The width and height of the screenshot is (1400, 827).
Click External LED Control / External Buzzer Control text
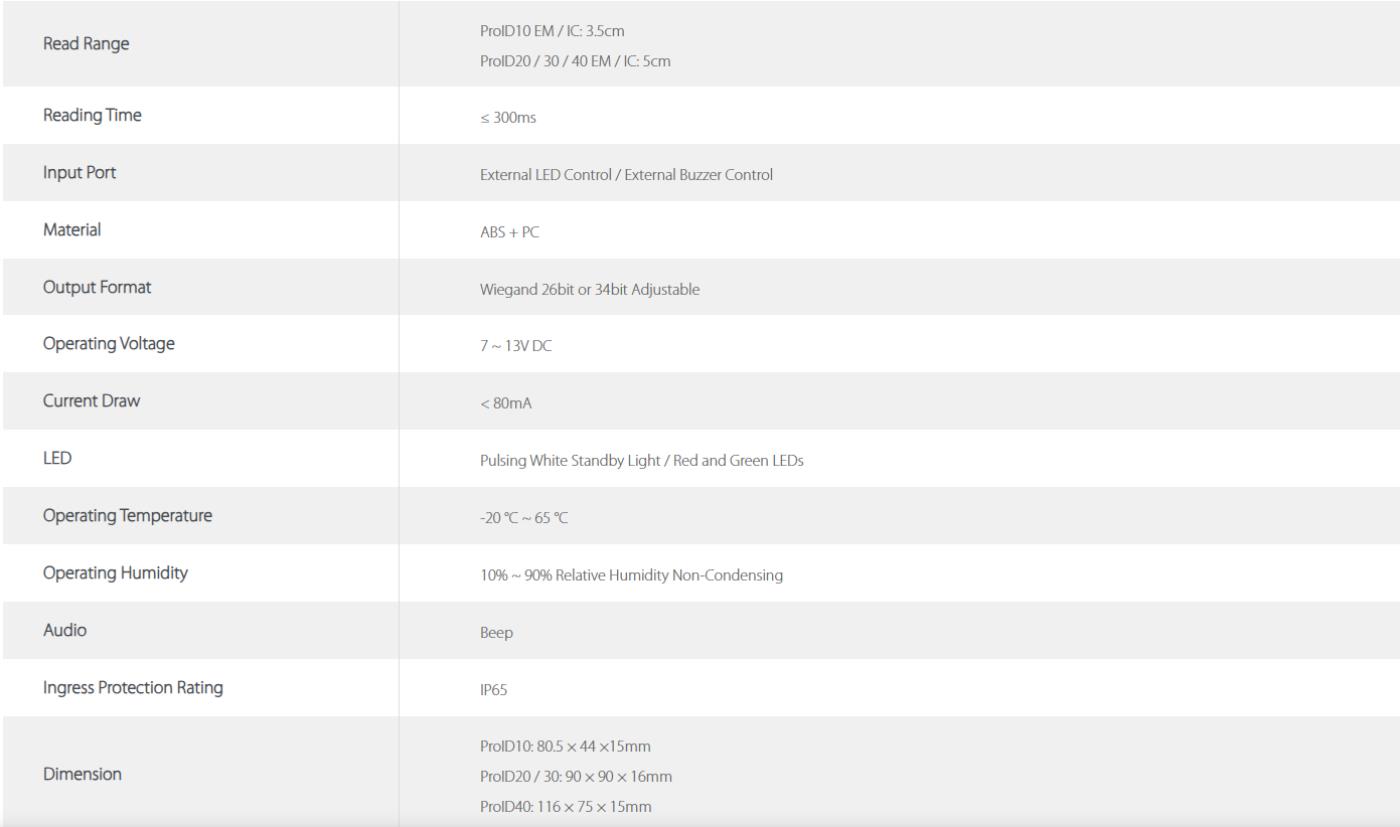(x=626, y=175)
